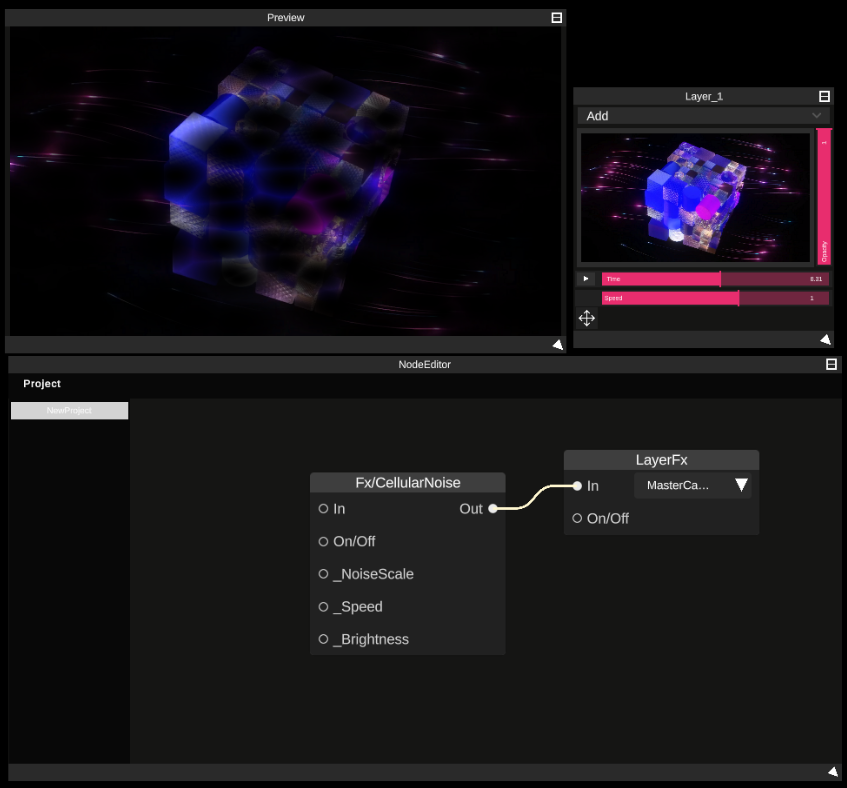
Task: Click the resize arrow at the Layer_1 panel corner
Action: [x=823, y=339]
